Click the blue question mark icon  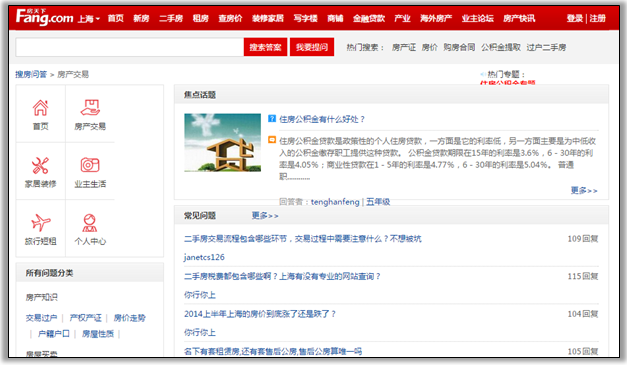tap(272, 119)
